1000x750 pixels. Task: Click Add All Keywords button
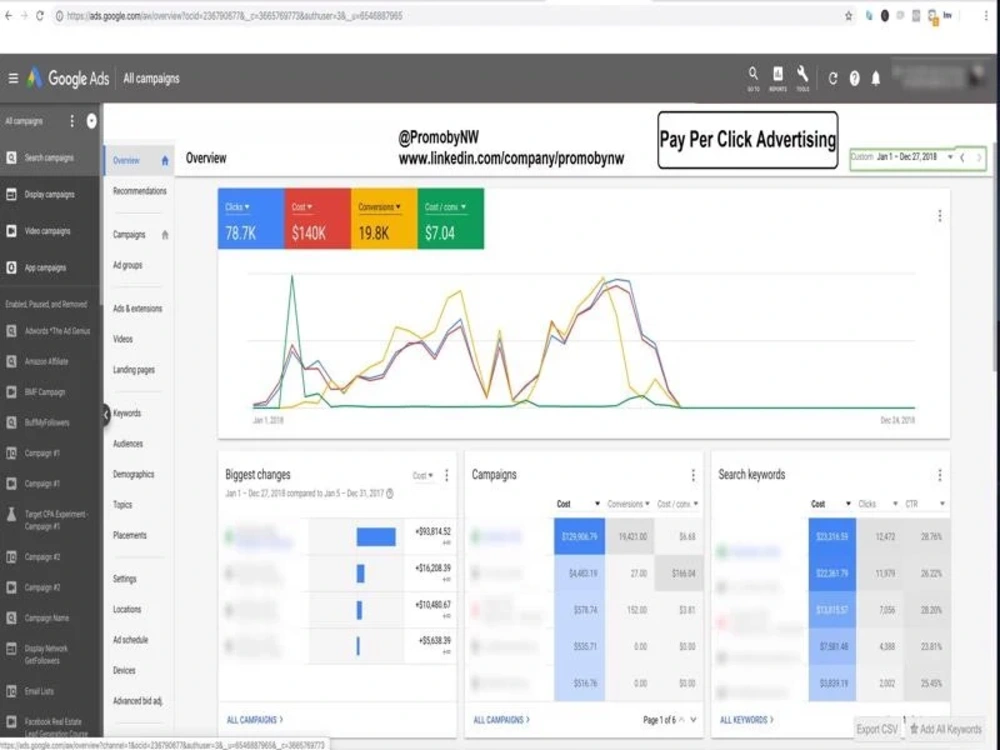[946, 729]
